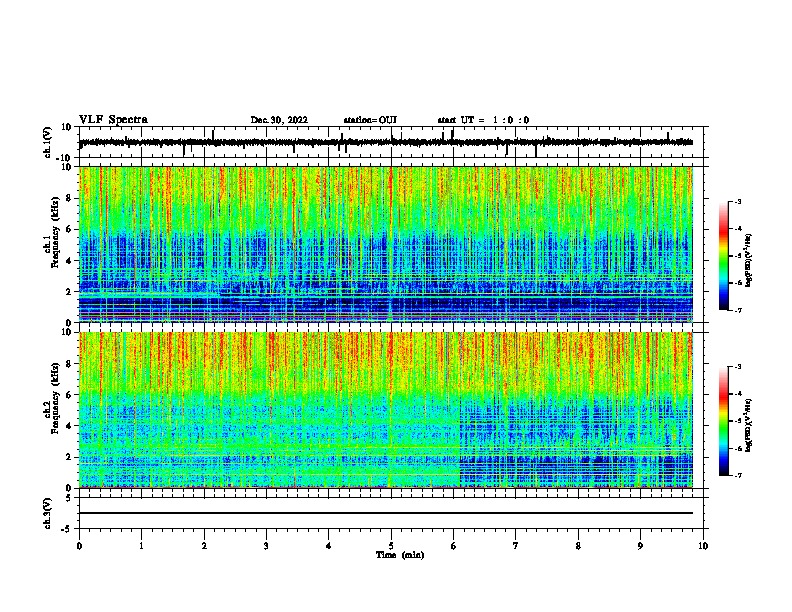This screenshot has width=792, height=612.
Task: Click the "station=OUI" label
Action: click(x=370, y=120)
